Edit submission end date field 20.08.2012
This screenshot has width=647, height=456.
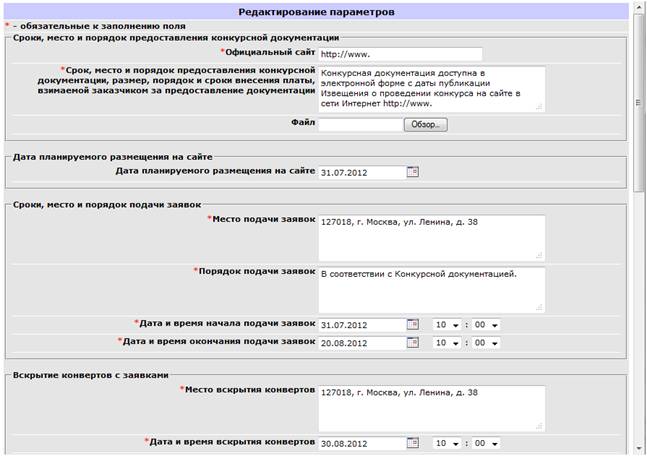pos(362,343)
